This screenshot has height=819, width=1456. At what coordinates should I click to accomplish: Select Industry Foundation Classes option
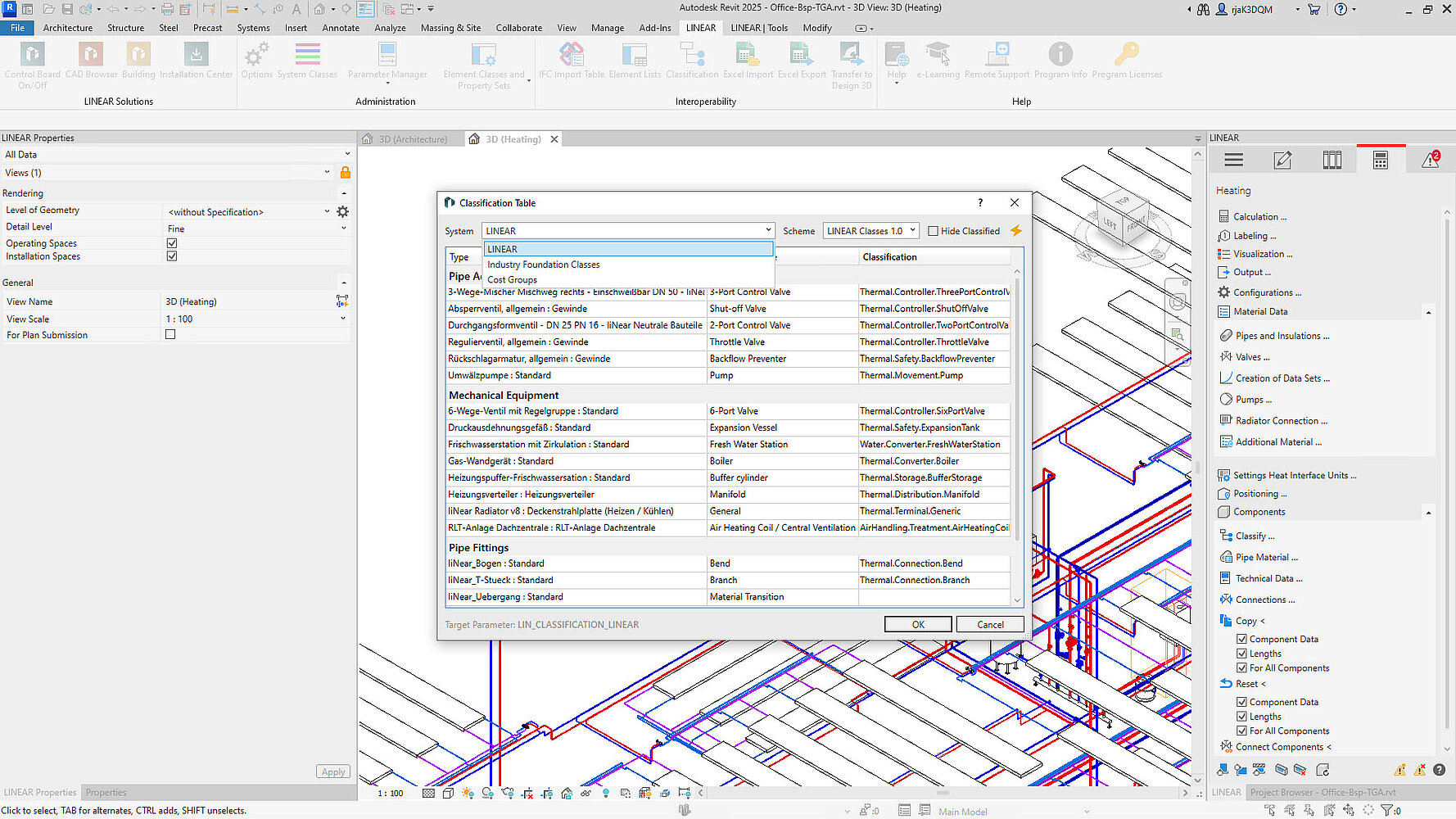click(628, 265)
